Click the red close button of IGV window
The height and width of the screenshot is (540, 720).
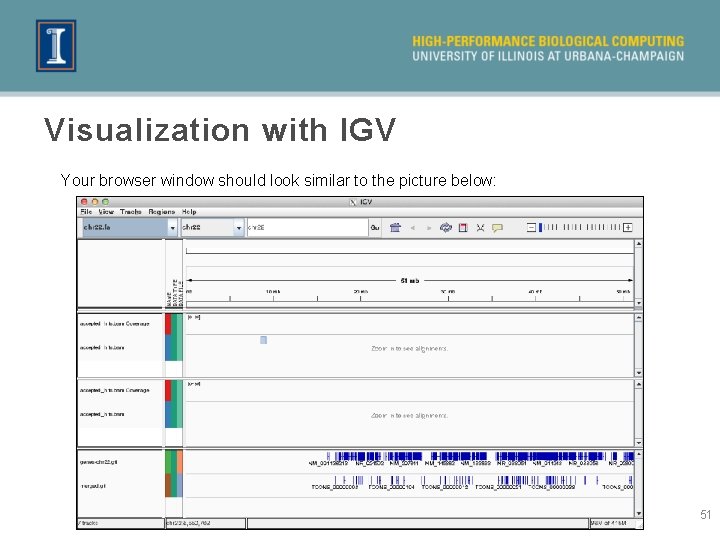click(84, 202)
